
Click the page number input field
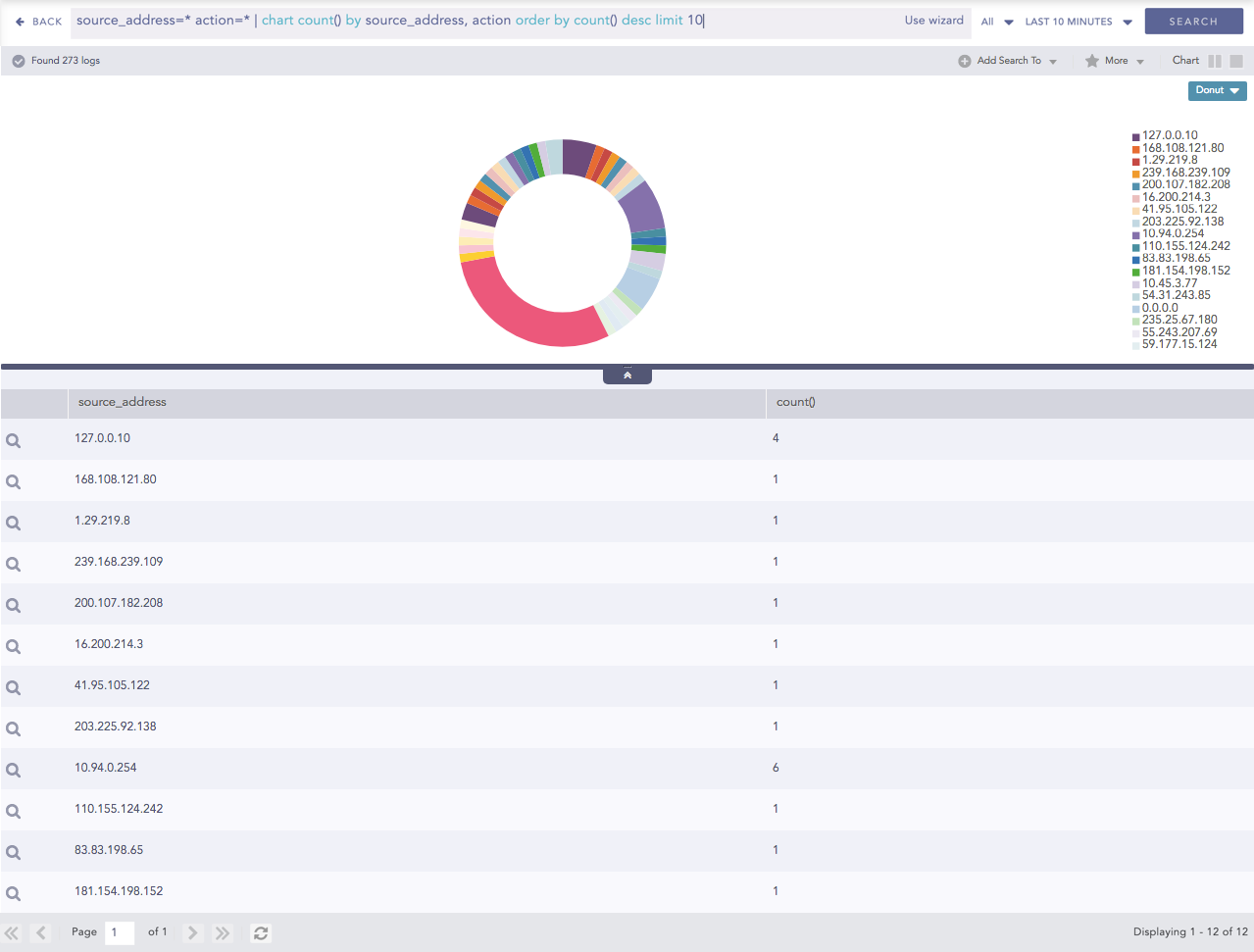119,932
